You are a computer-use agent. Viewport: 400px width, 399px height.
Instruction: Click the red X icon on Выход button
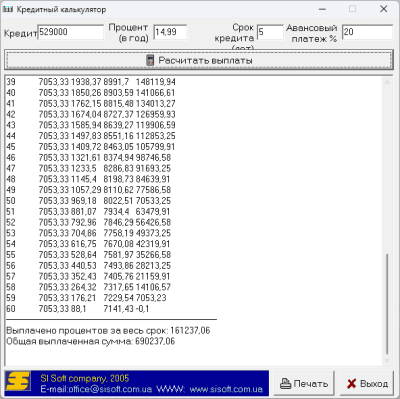click(351, 384)
